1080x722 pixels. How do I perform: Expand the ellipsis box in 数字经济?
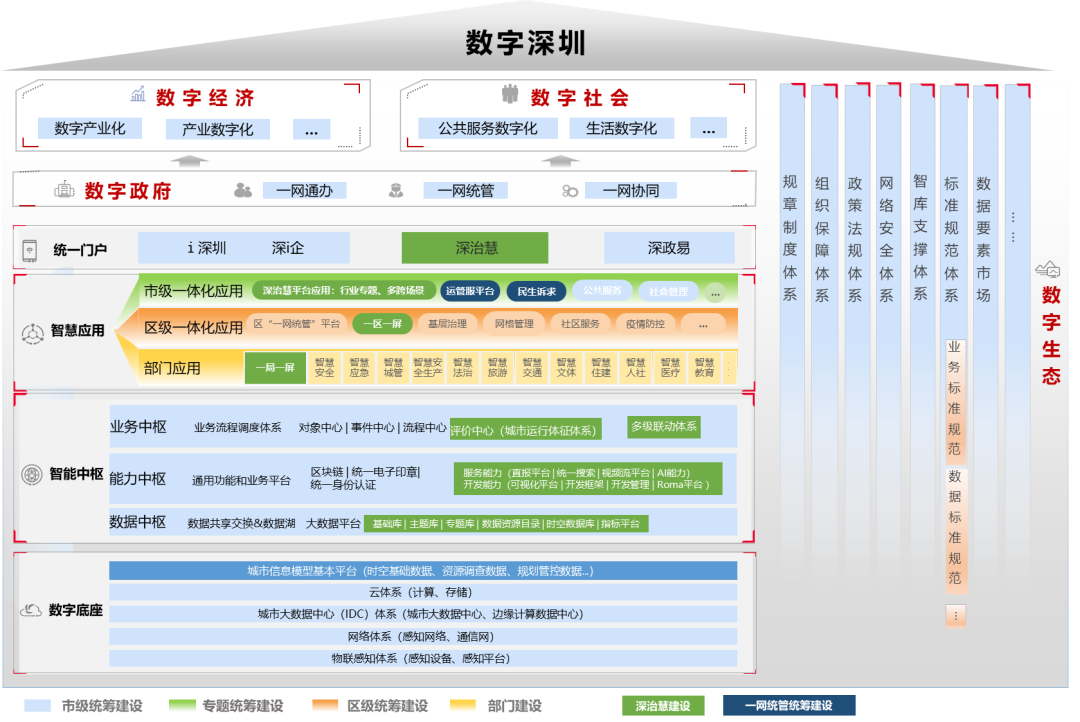[x=311, y=129]
